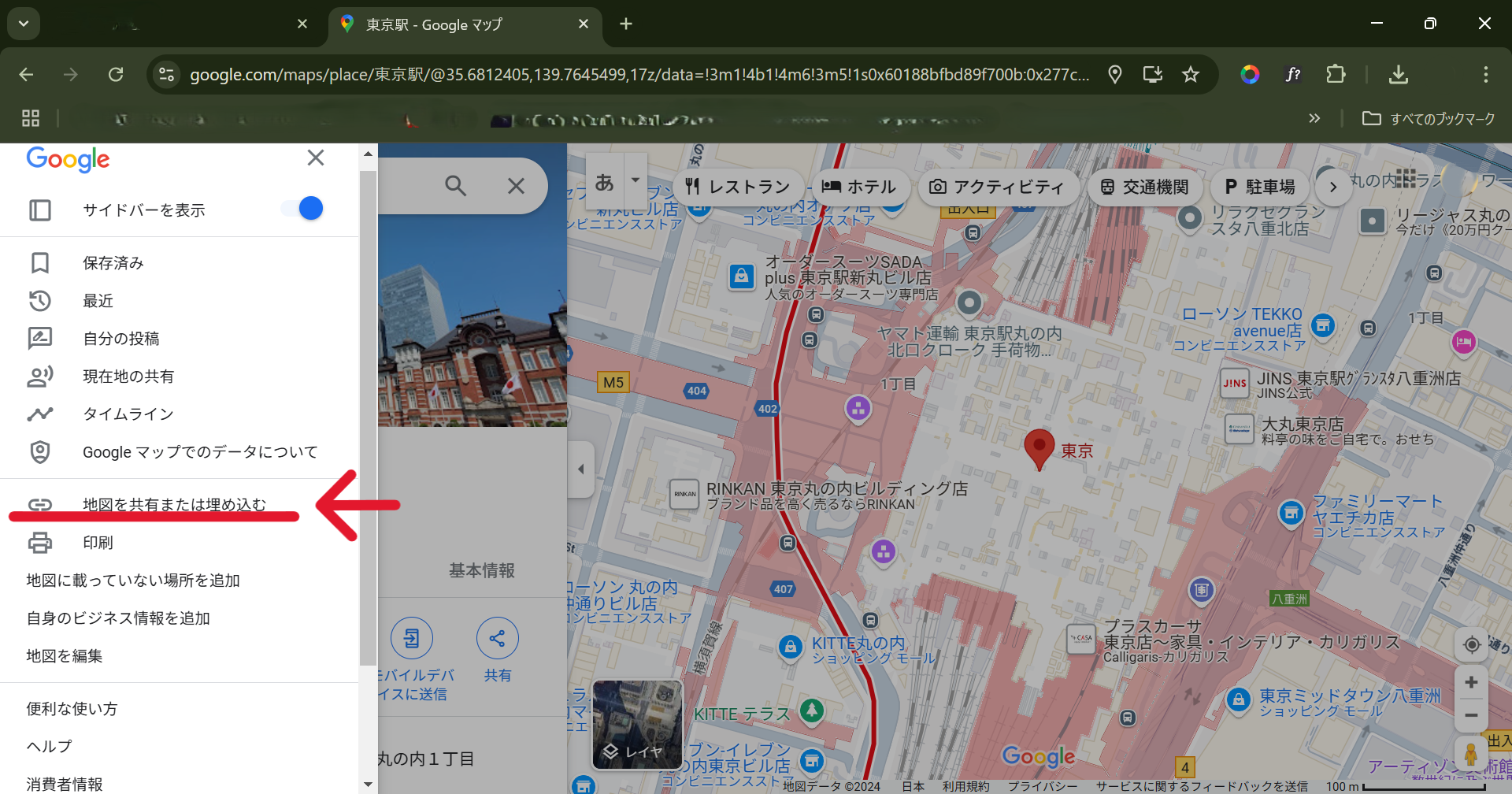This screenshot has height=794, width=1512.
Task: Click 地図を共有または埋め込む link option
Action: [174, 504]
